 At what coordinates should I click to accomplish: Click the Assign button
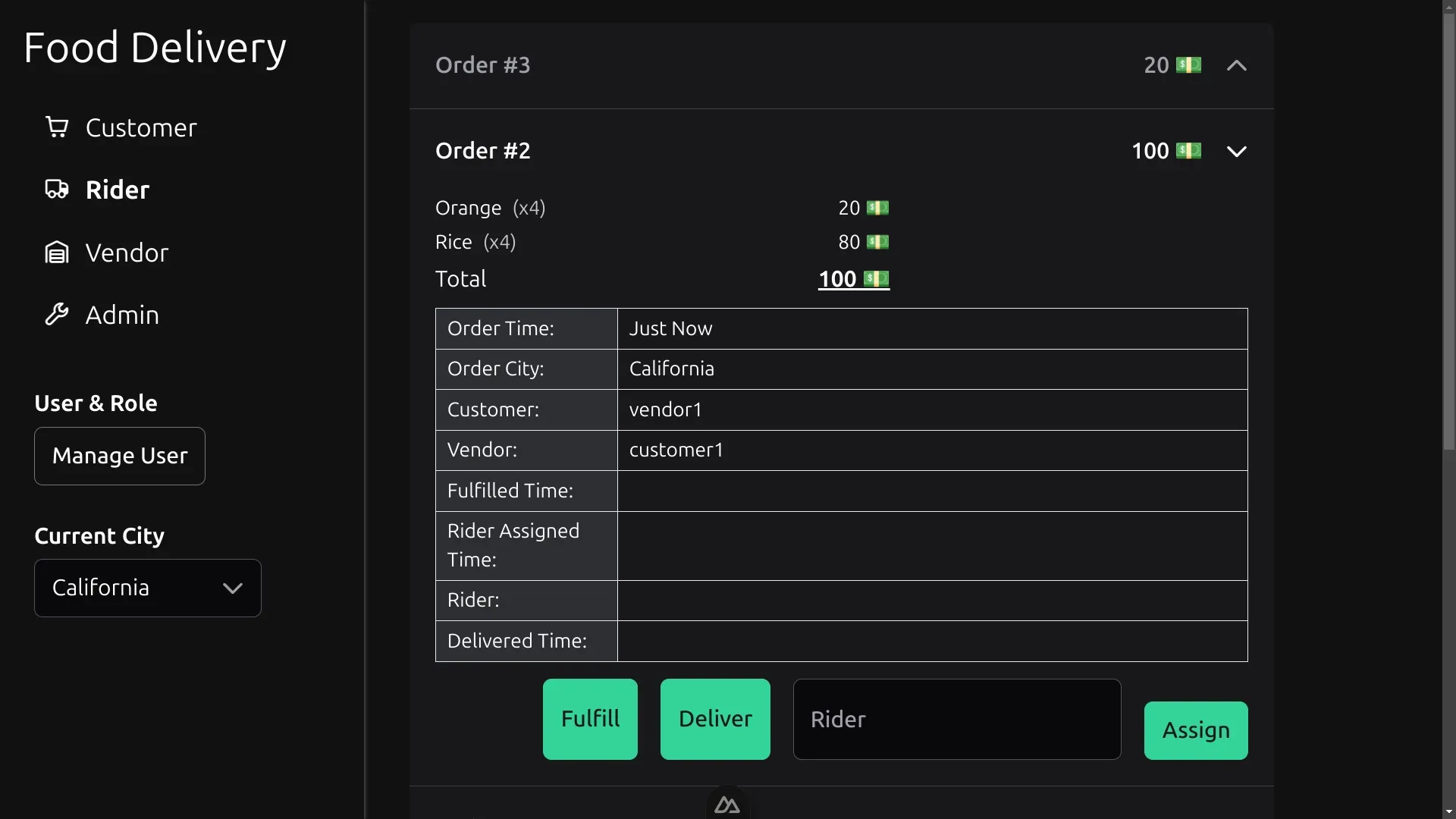(1195, 730)
